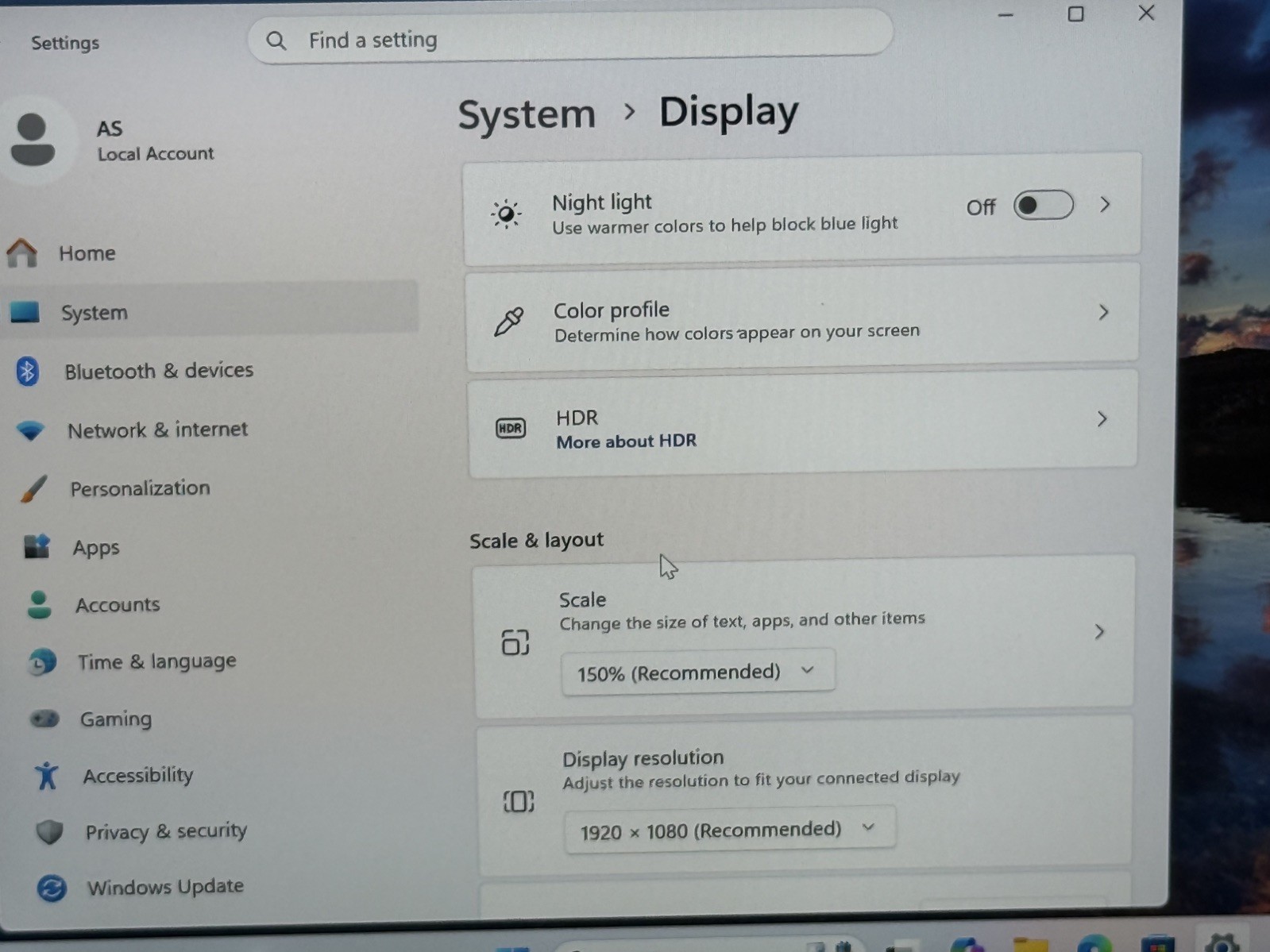Screen dimensions: 1270x952
Task: Close the Settings window
Action: coord(1146,13)
